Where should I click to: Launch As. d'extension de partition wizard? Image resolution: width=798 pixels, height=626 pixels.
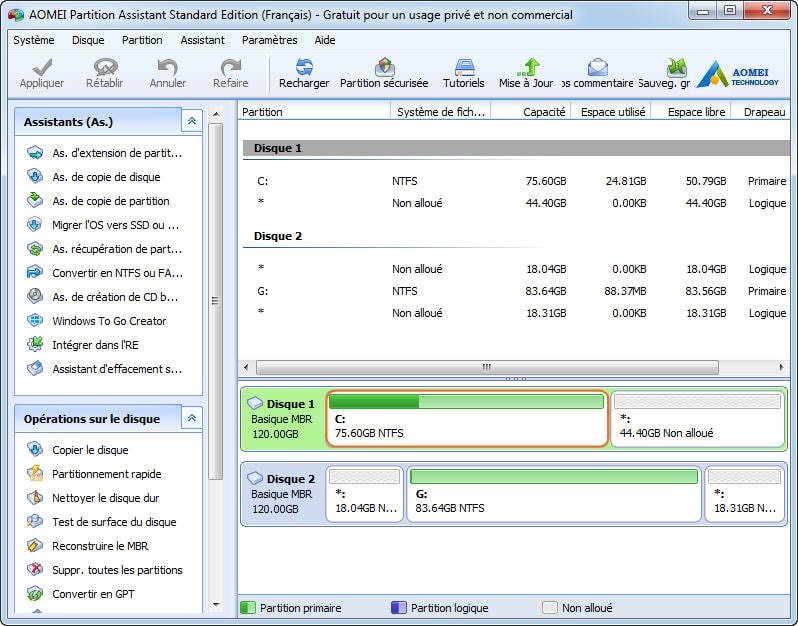(104, 153)
